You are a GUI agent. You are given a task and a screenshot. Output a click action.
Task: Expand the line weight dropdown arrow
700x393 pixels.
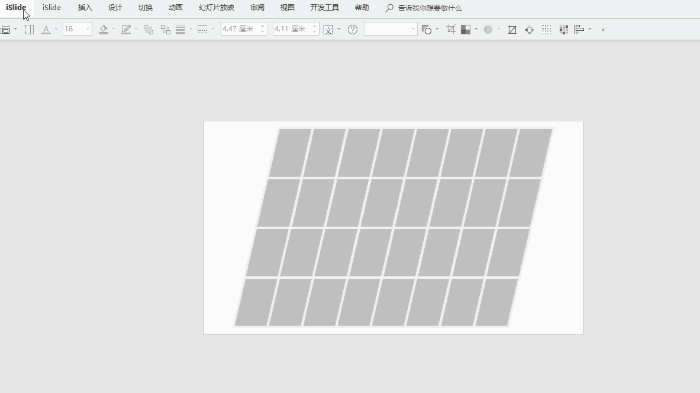click(x=191, y=29)
